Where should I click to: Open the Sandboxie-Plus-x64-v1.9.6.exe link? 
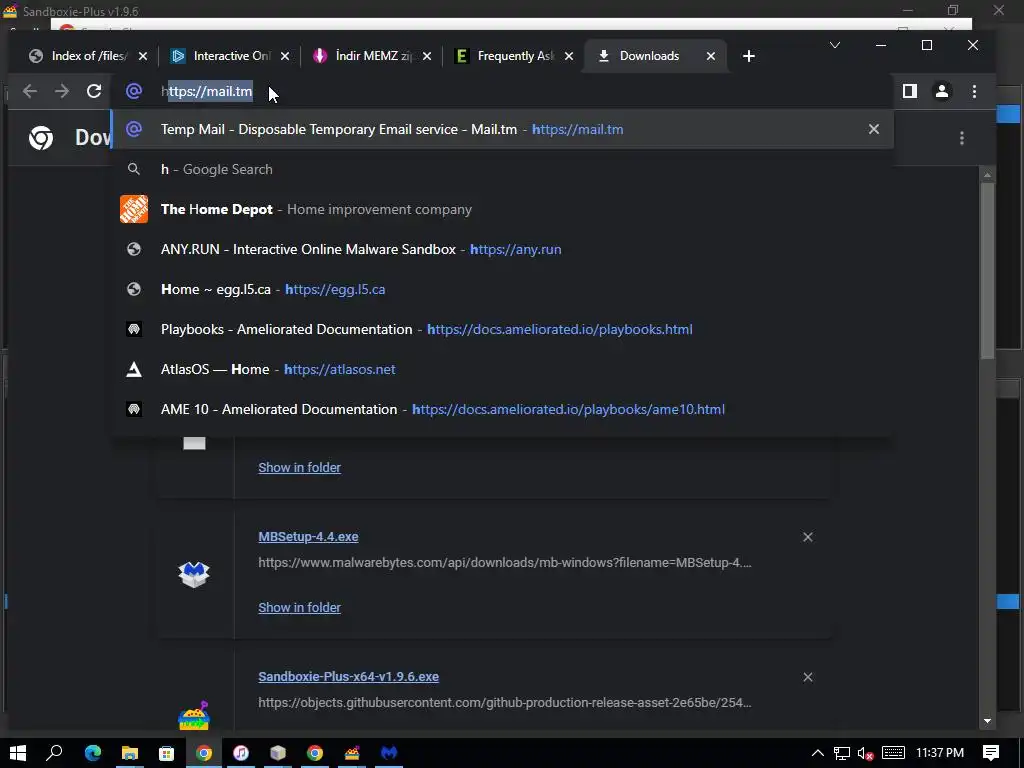[348, 677]
